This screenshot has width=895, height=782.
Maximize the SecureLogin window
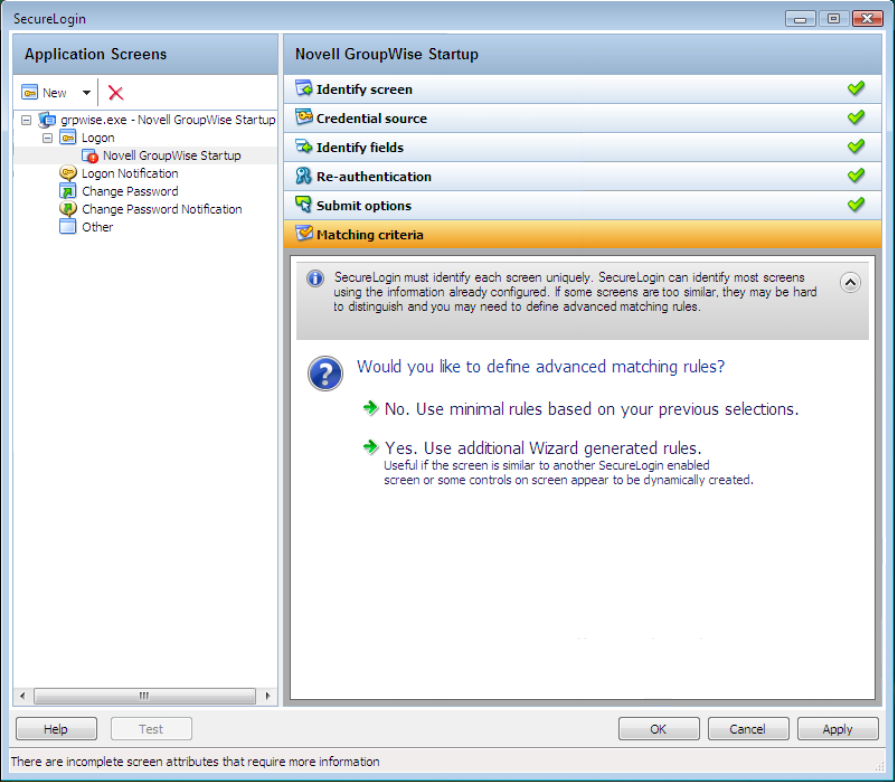tap(833, 19)
